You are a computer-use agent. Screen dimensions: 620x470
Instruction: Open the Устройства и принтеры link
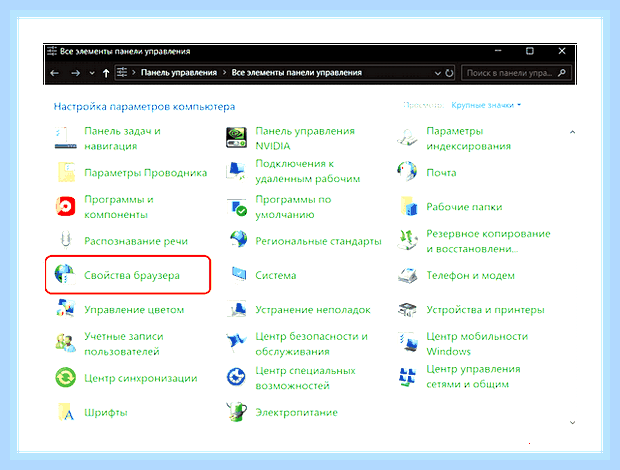coord(485,310)
